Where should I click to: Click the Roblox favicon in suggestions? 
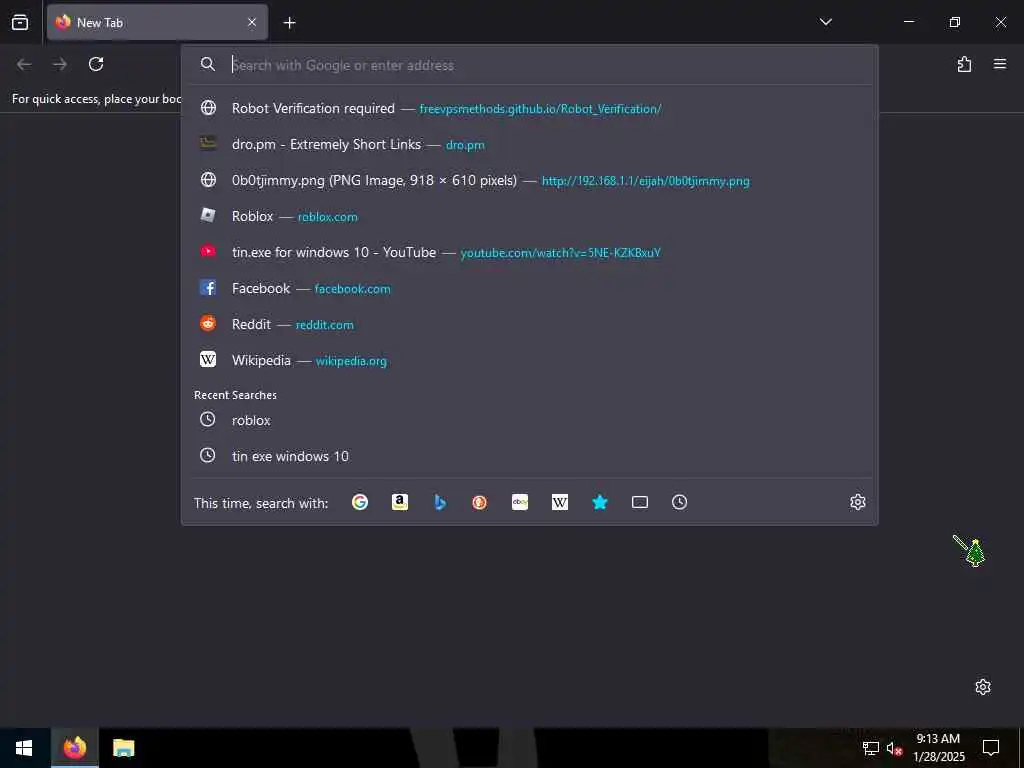click(x=208, y=215)
